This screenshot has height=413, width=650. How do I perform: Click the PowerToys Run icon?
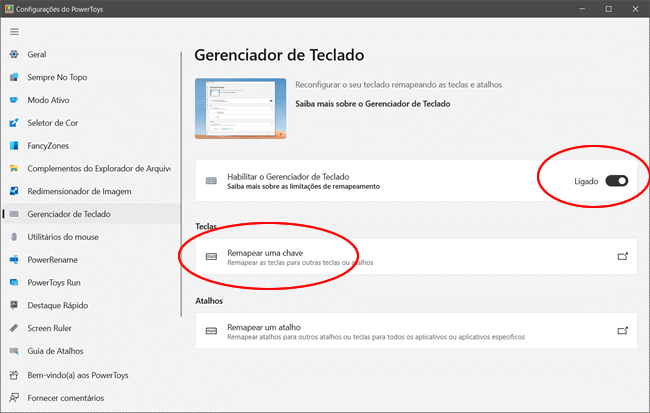pyautogui.click(x=14, y=282)
